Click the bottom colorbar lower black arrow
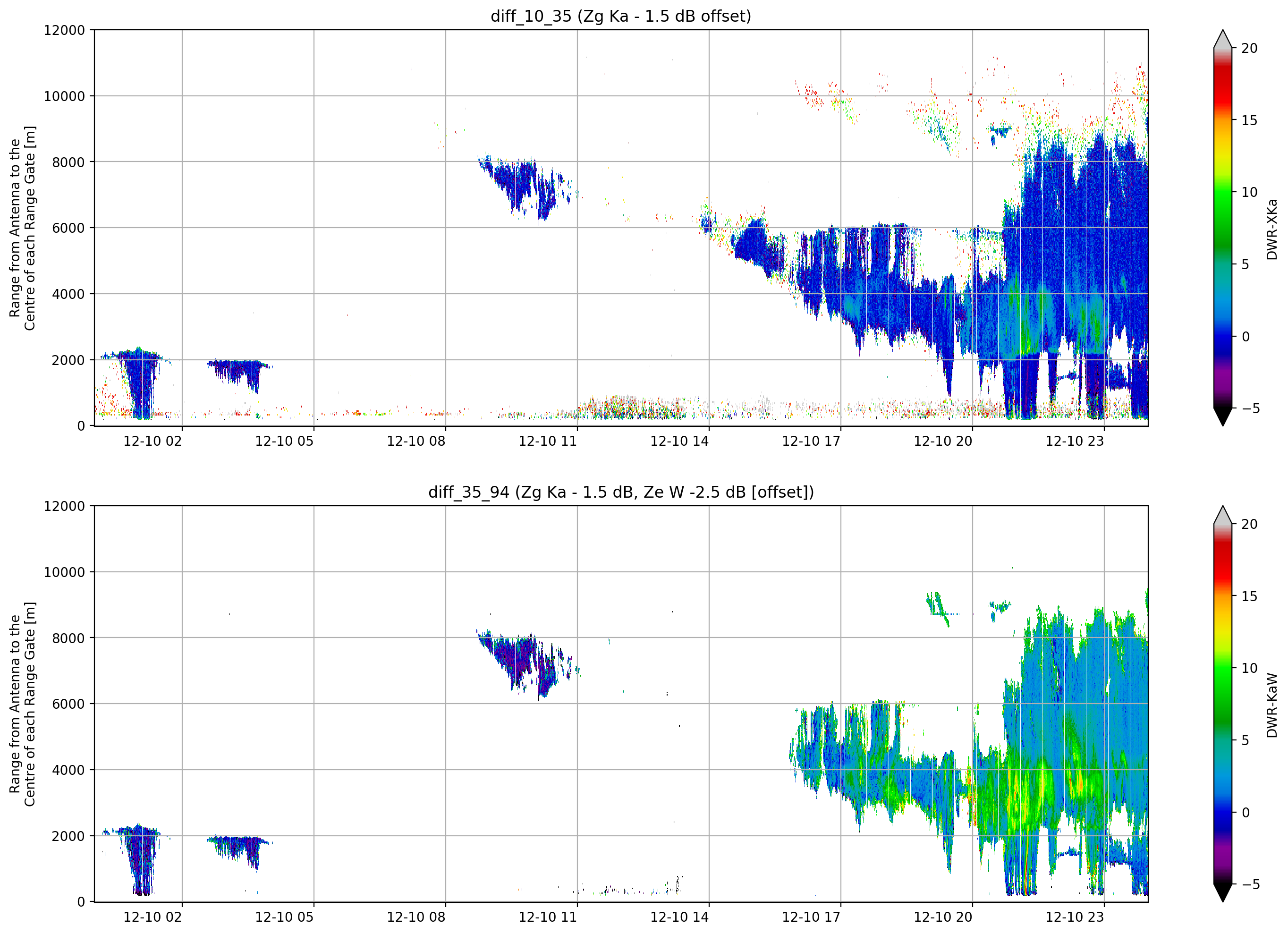Image resolution: width=1288 pixels, height=934 pixels. 1223,892
